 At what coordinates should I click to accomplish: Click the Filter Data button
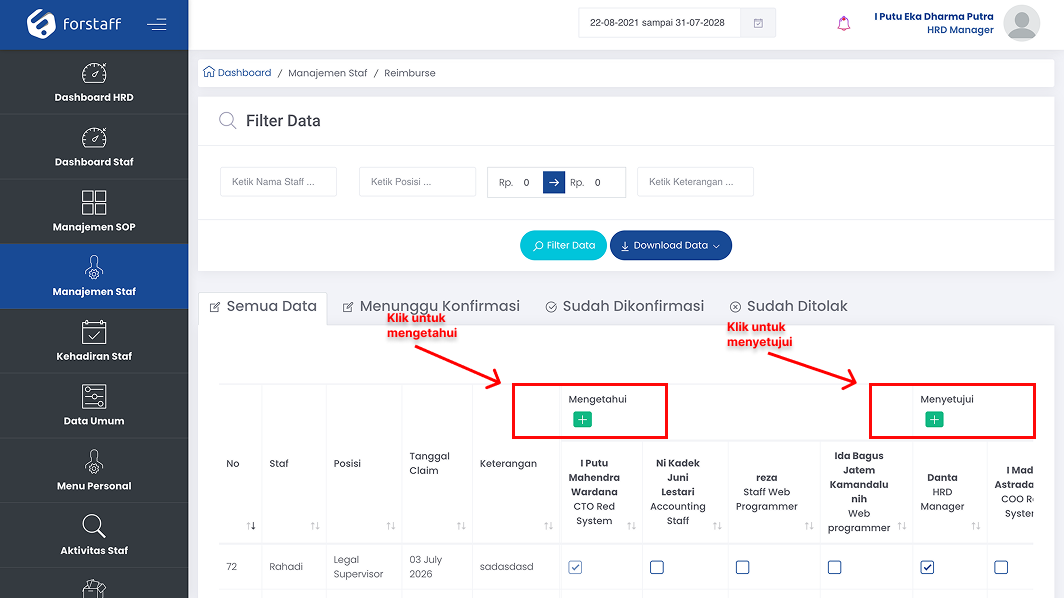563,245
